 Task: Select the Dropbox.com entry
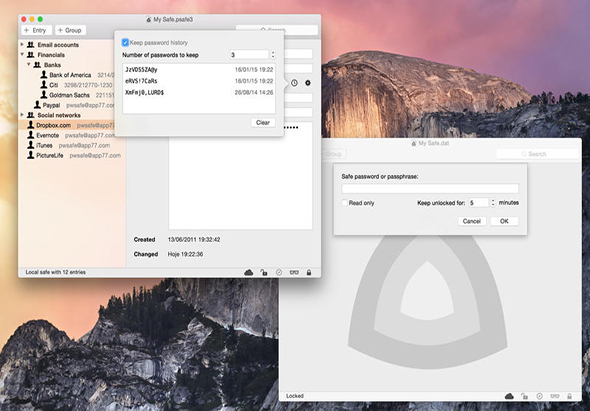coord(71,125)
